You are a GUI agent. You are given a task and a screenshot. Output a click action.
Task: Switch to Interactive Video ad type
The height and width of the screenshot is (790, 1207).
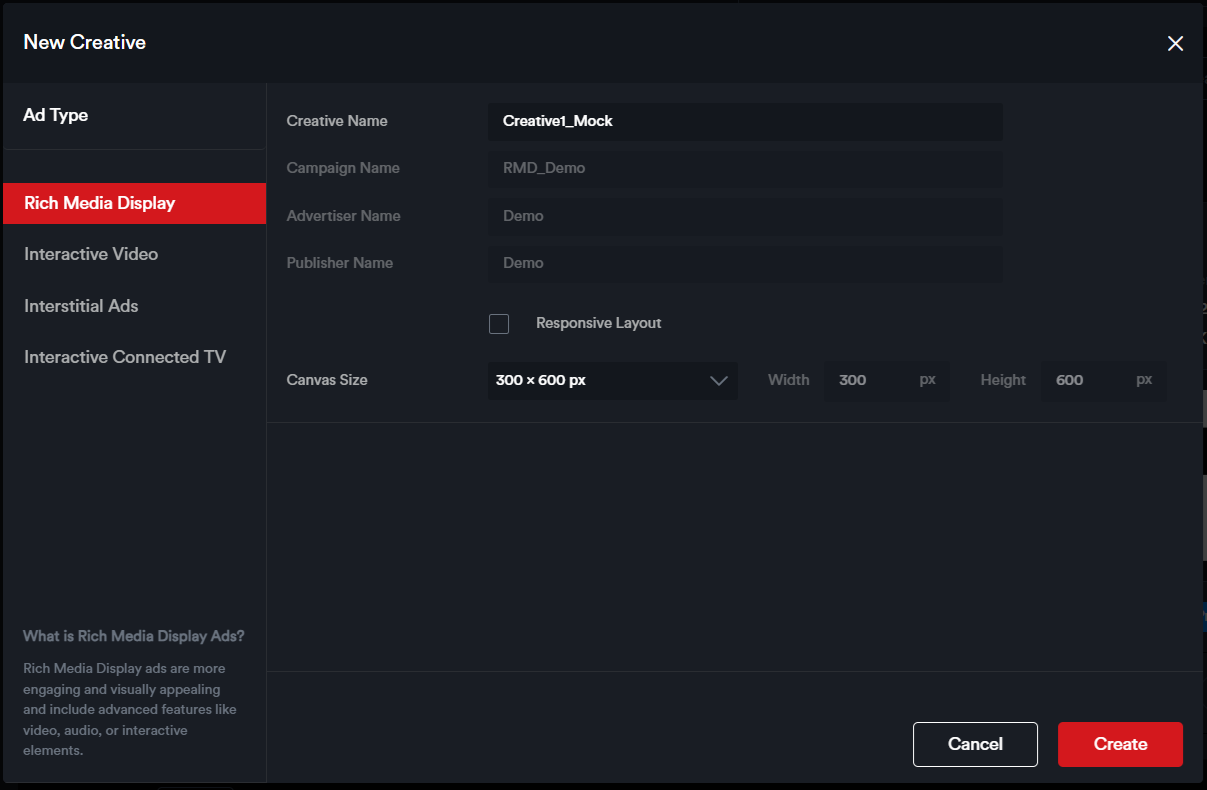click(91, 254)
